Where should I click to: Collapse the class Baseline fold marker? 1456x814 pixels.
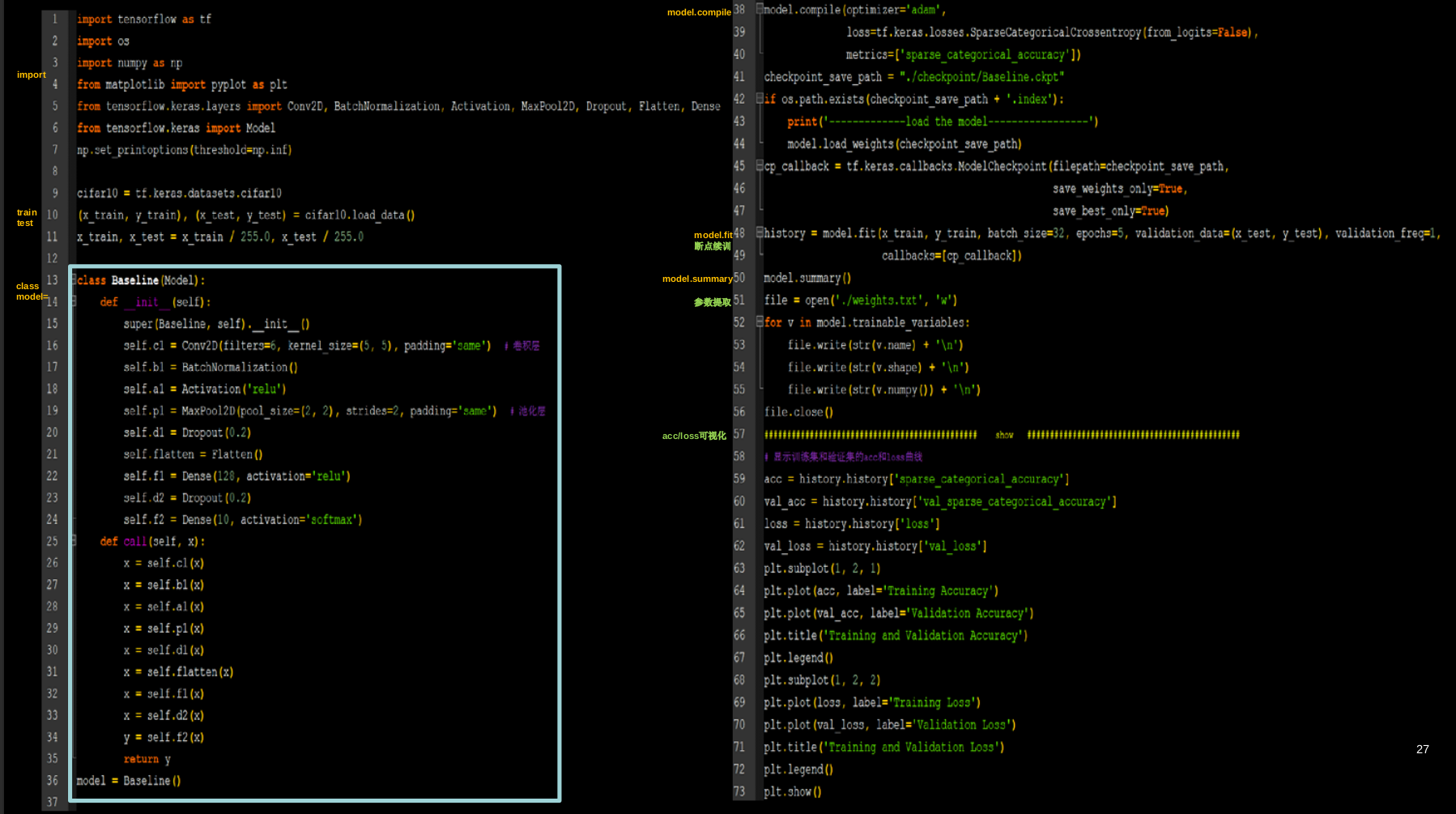[74, 279]
